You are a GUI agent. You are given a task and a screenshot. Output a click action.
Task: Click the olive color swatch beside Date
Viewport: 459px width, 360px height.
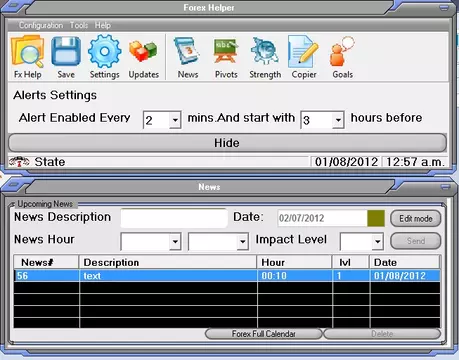(x=376, y=218)
